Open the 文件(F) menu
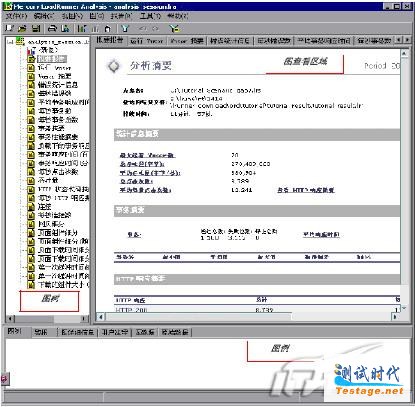The height and width of the screenshot is (407, 415). coord(16,16)
